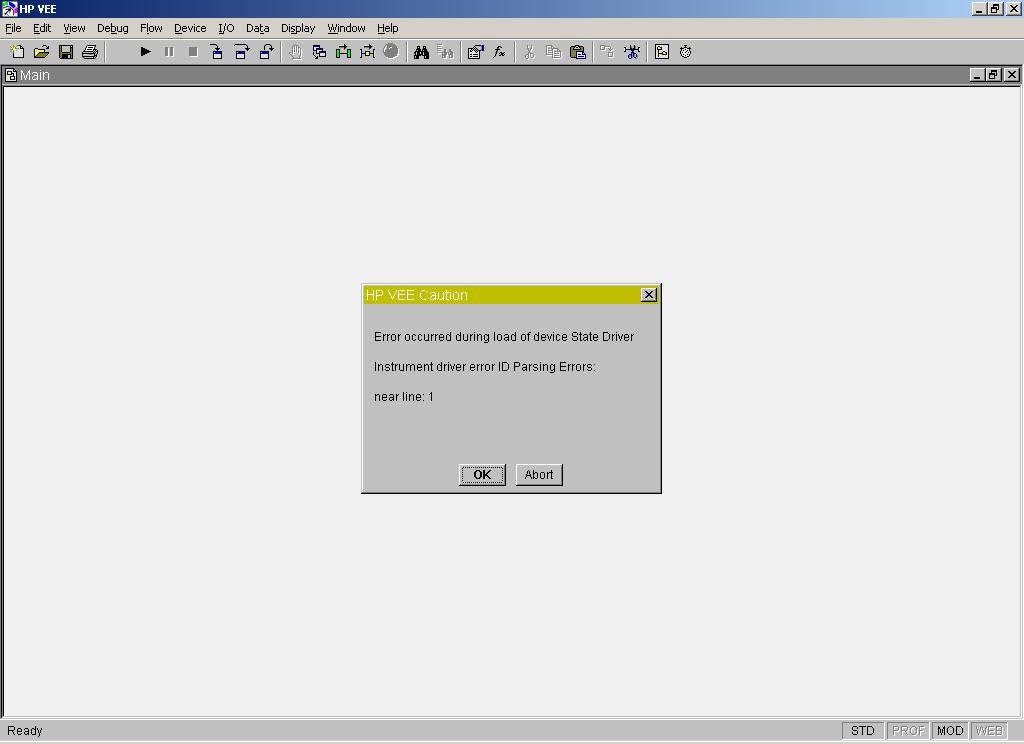Click the Find binoculars icon
The width and height of the screenshot is (1024, 744).
click(421, 52)
